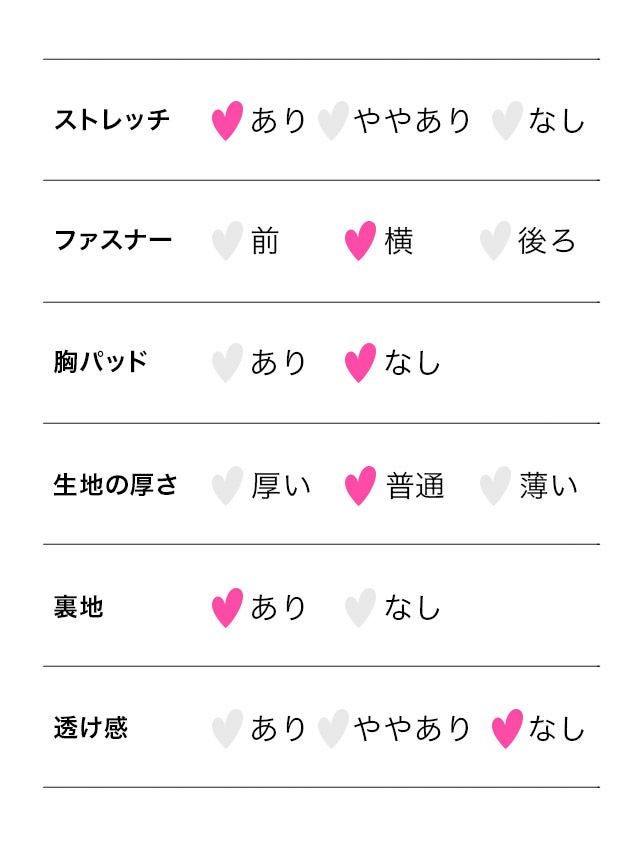Click the pink heart for ファスナー 横
This screenshot has width=640, height=854.
(x=360, y=242)
